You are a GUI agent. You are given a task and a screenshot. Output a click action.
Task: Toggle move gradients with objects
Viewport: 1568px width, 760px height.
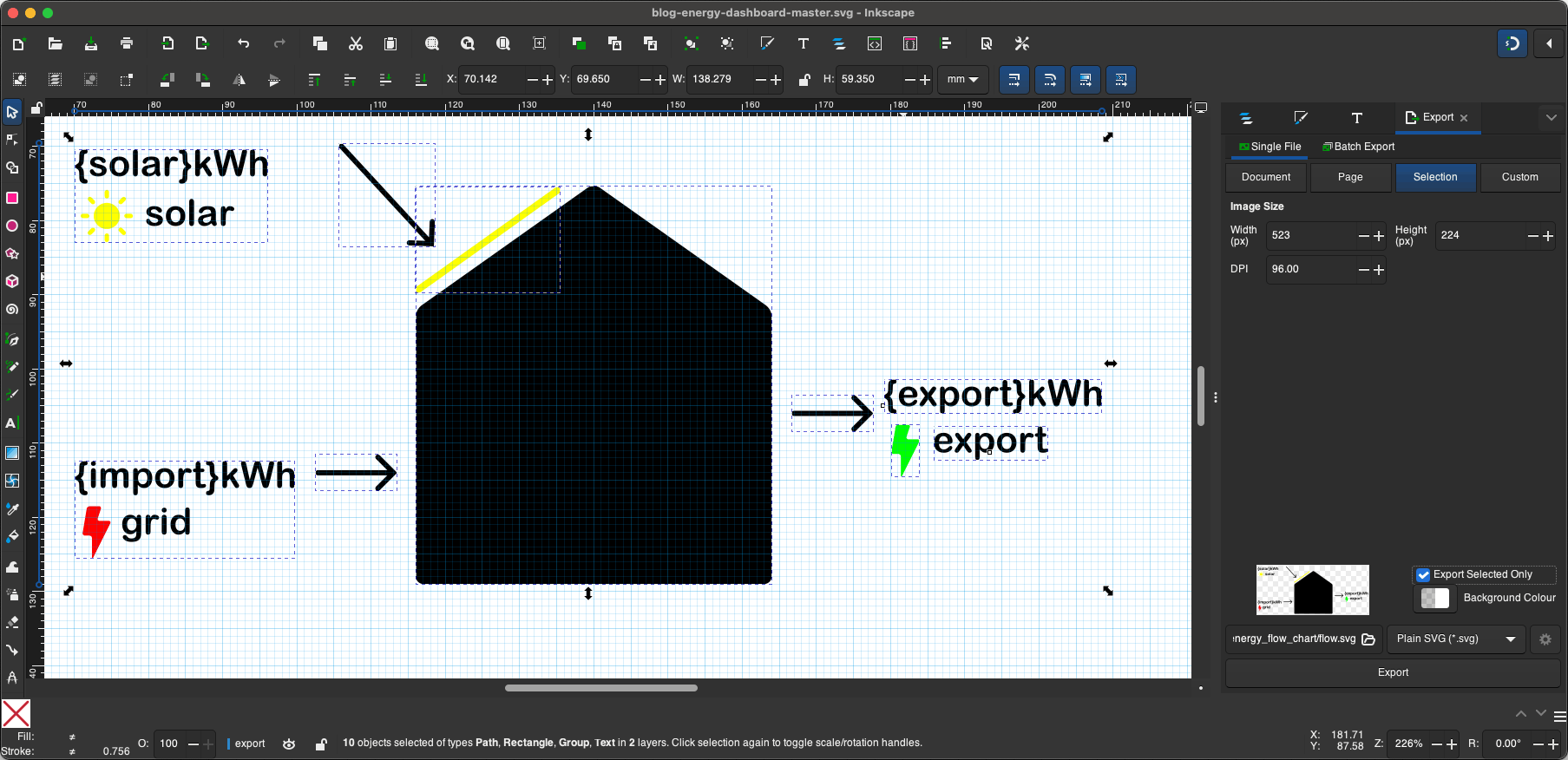click(x=1086, y=80)
